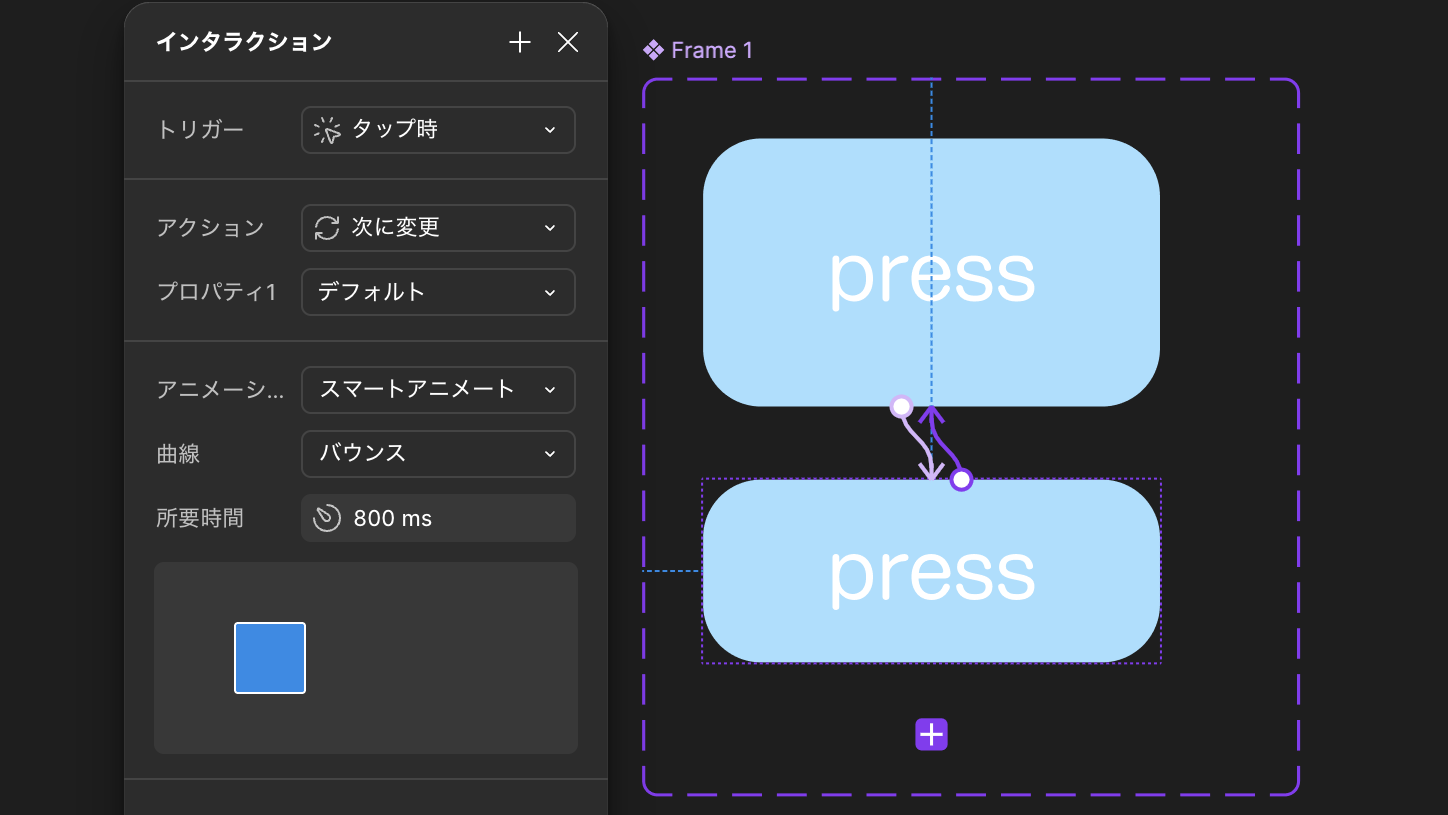
Task: Select the Frame 1 label
Action: (711, 50)
